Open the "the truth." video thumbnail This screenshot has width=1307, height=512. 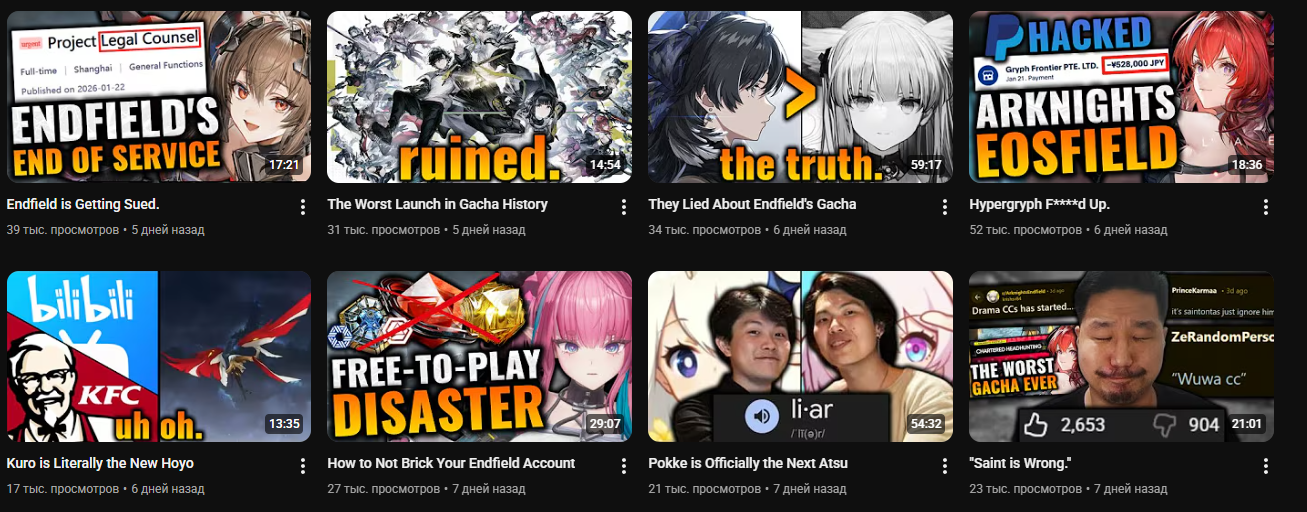[800, 97]
